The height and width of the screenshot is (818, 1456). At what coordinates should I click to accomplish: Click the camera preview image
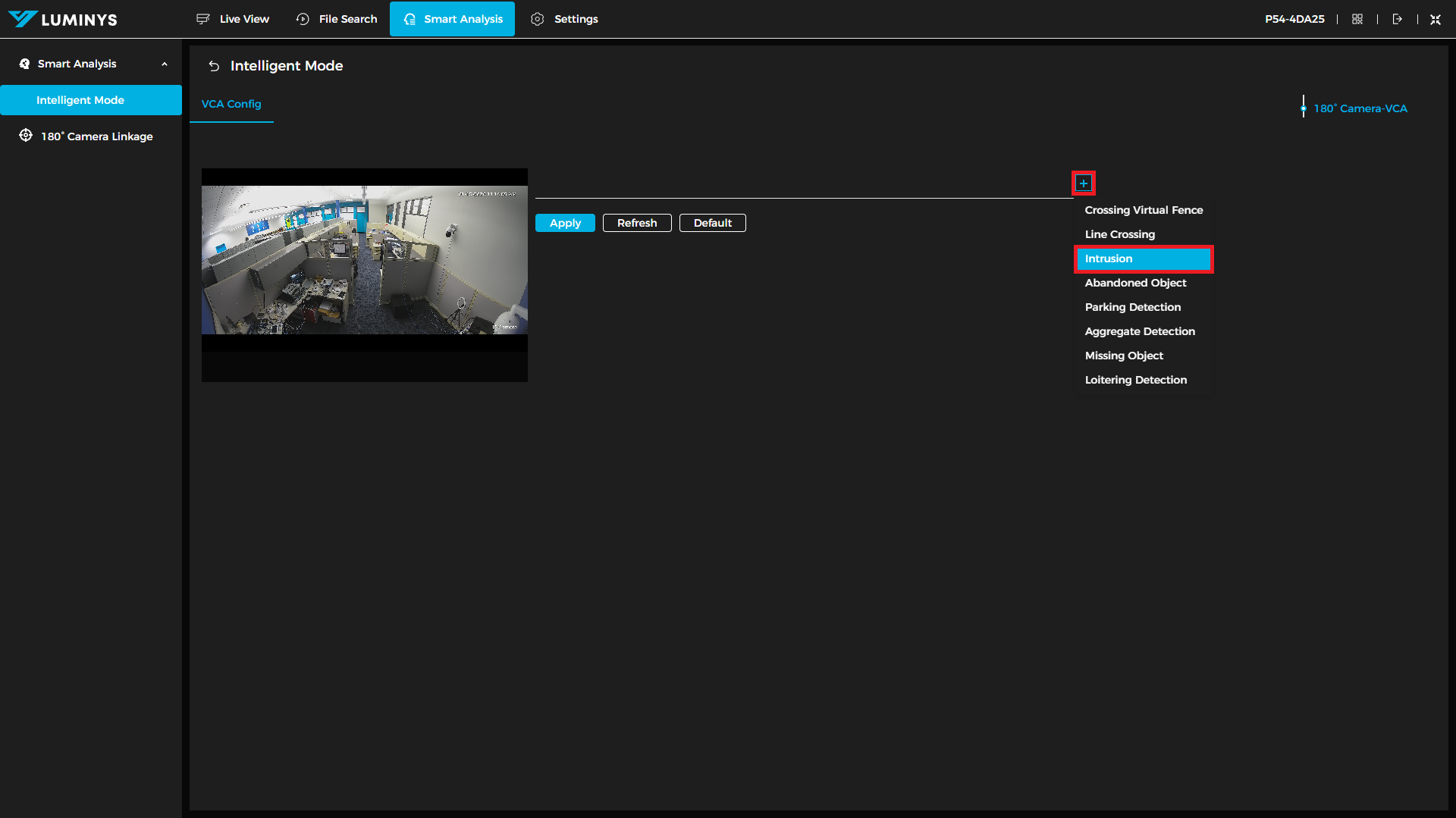tap(364, 260)
